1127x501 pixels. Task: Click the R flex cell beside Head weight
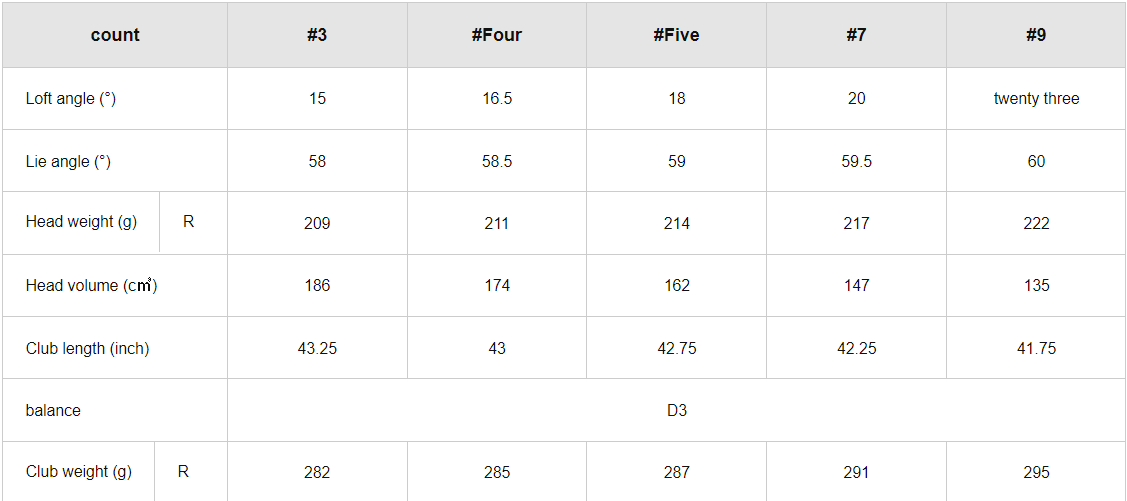[189, 222]
